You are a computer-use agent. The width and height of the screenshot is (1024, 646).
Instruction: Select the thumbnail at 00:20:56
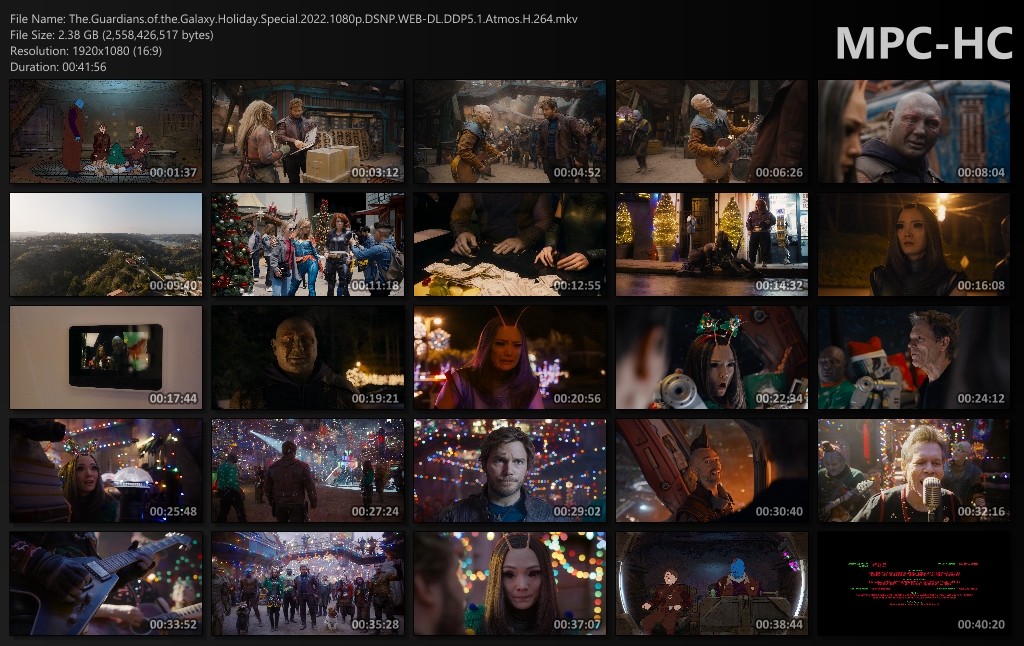click(510, 357)
